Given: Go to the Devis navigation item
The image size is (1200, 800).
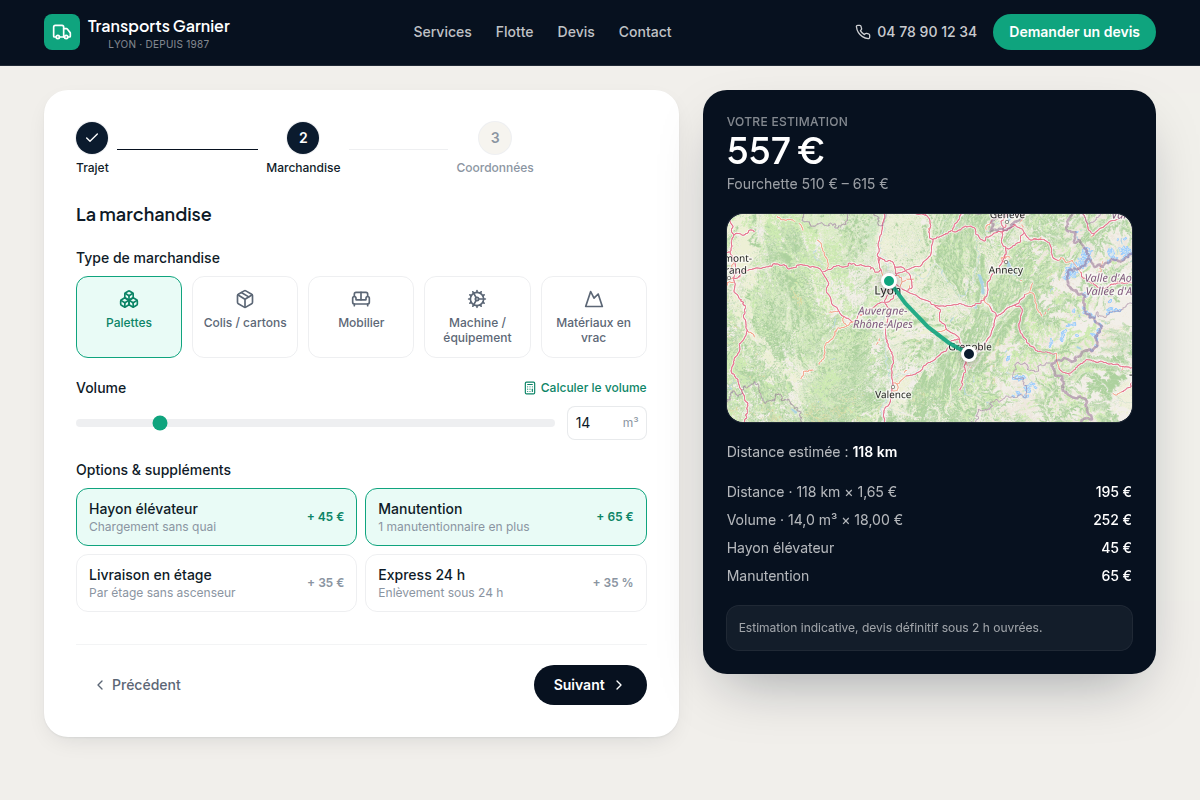Looking at the screenshot, I should pos(576,32).
